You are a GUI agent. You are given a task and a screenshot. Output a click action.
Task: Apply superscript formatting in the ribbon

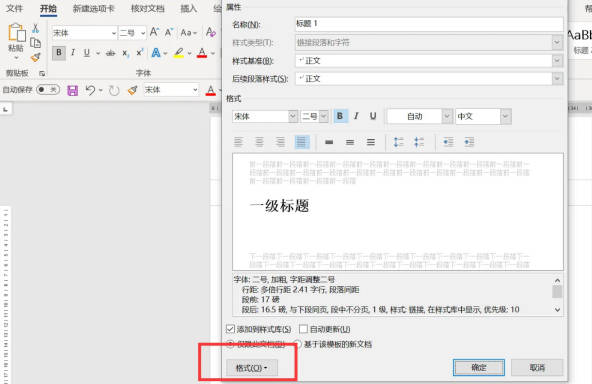pos(140,52)
